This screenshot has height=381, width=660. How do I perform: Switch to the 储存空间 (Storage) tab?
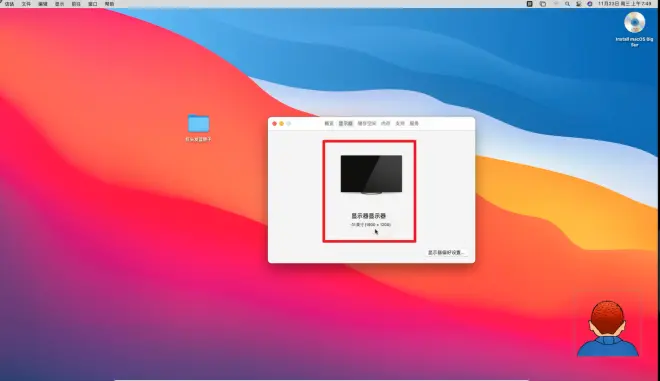[367, 123]
